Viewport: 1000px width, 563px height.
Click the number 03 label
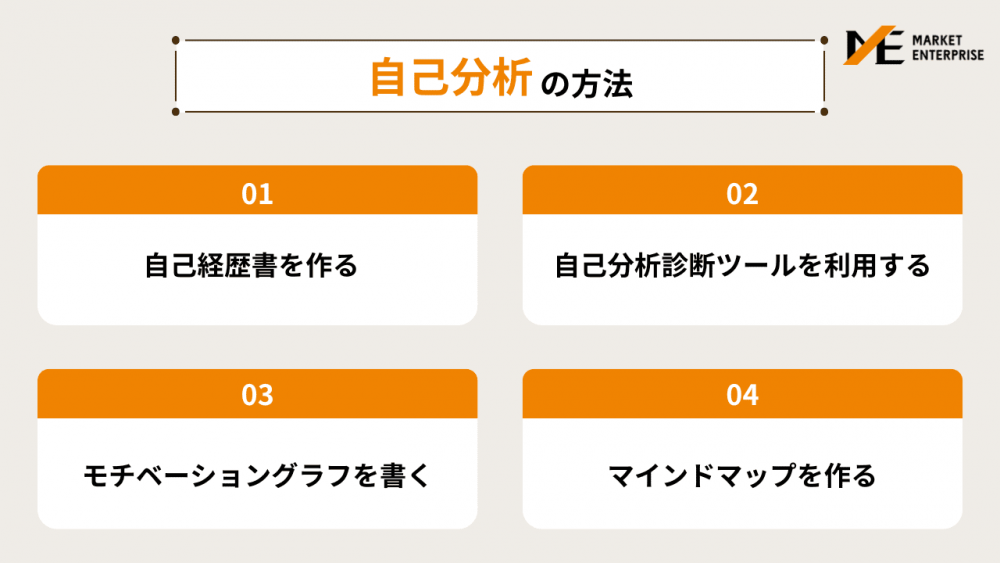tap(257, 395)
